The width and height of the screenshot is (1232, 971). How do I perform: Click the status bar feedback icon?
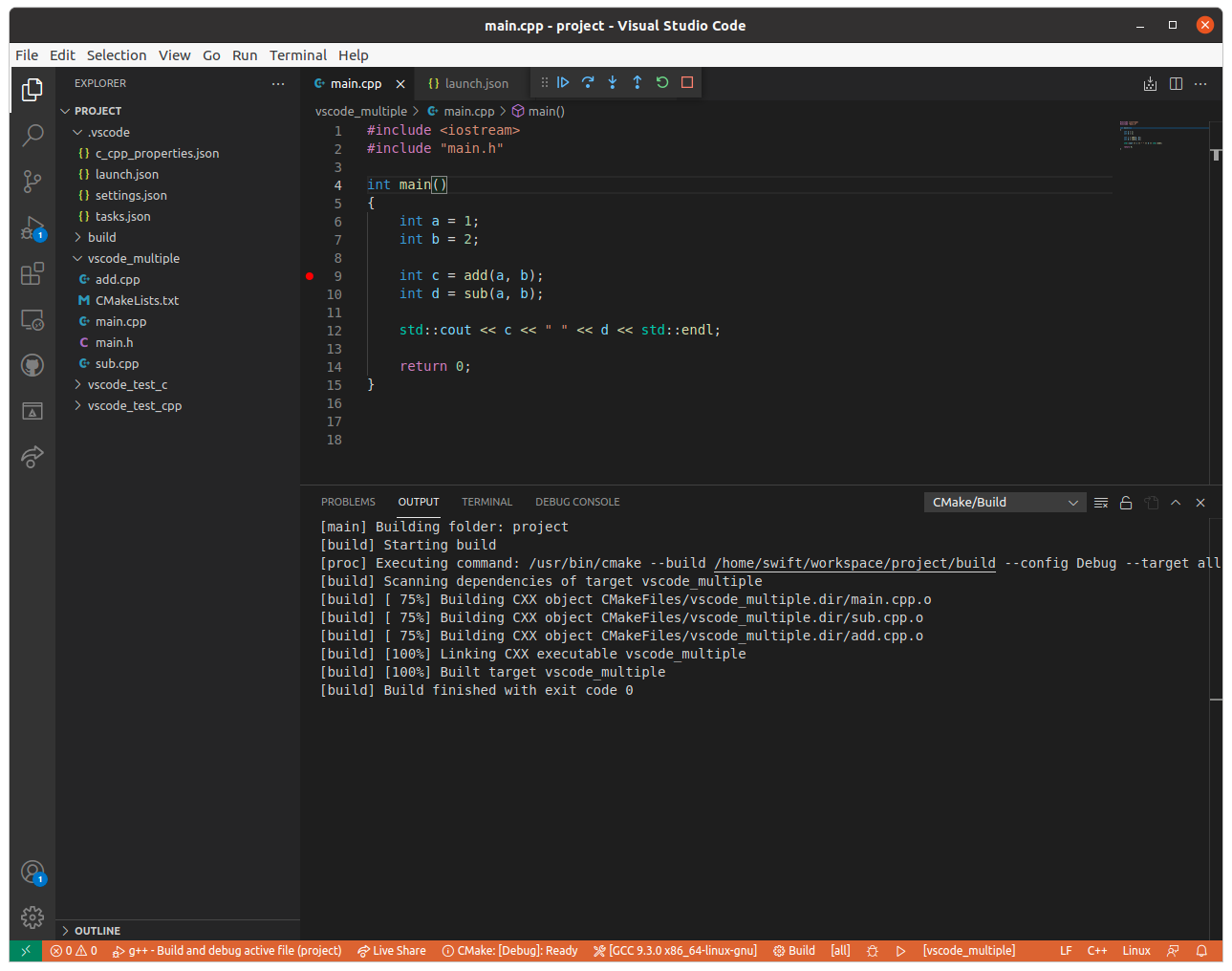point(1173,951)
